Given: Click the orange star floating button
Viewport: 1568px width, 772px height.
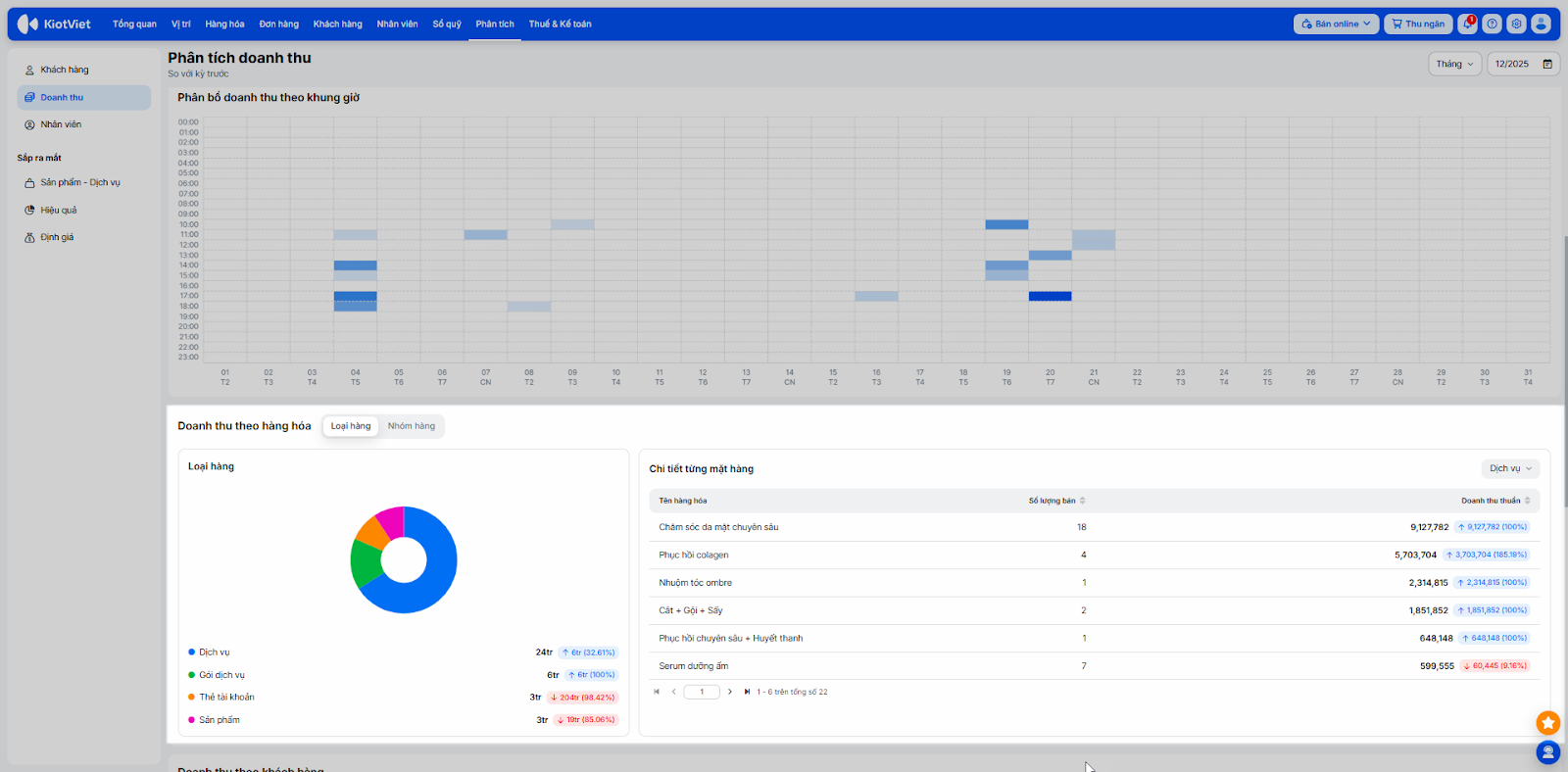Looking at the screenshot, I should [1547, 723].
